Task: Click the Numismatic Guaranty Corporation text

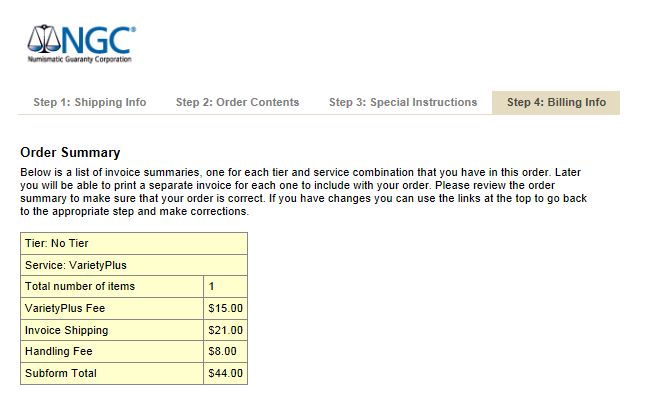Action: coord(79,59)
